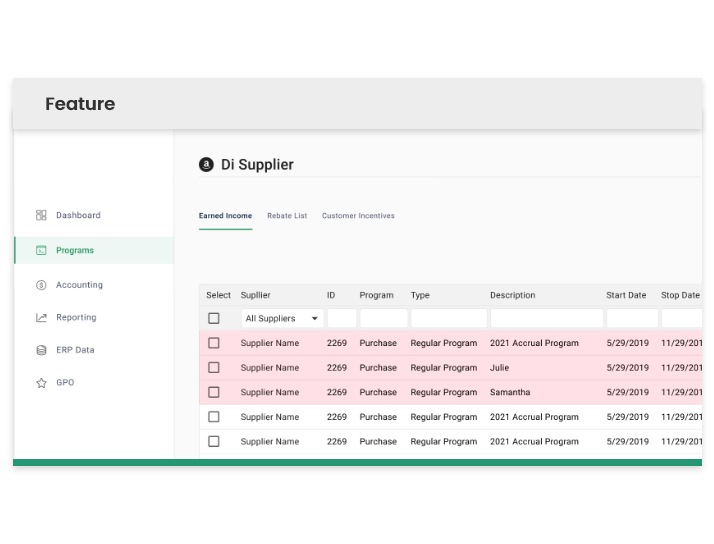Select the Samantha row checkbox
Image resolution: width=714 pixels, height=544 pixels.
click(x=213, y=392)
